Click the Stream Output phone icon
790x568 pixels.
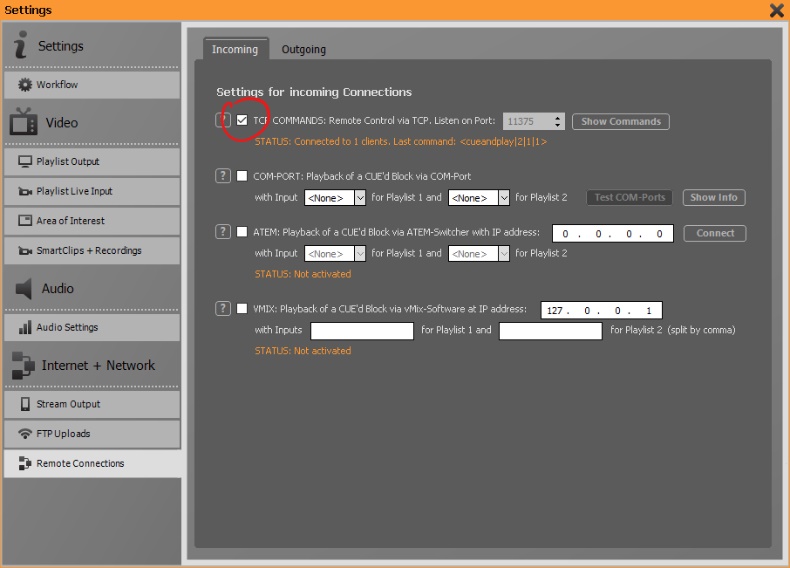pyautogui.click(x=25, y=404)
